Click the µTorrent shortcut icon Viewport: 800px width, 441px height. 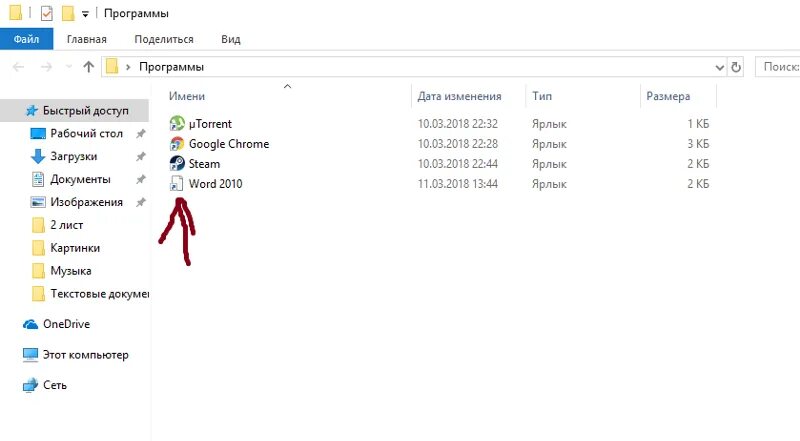(177, 124)
